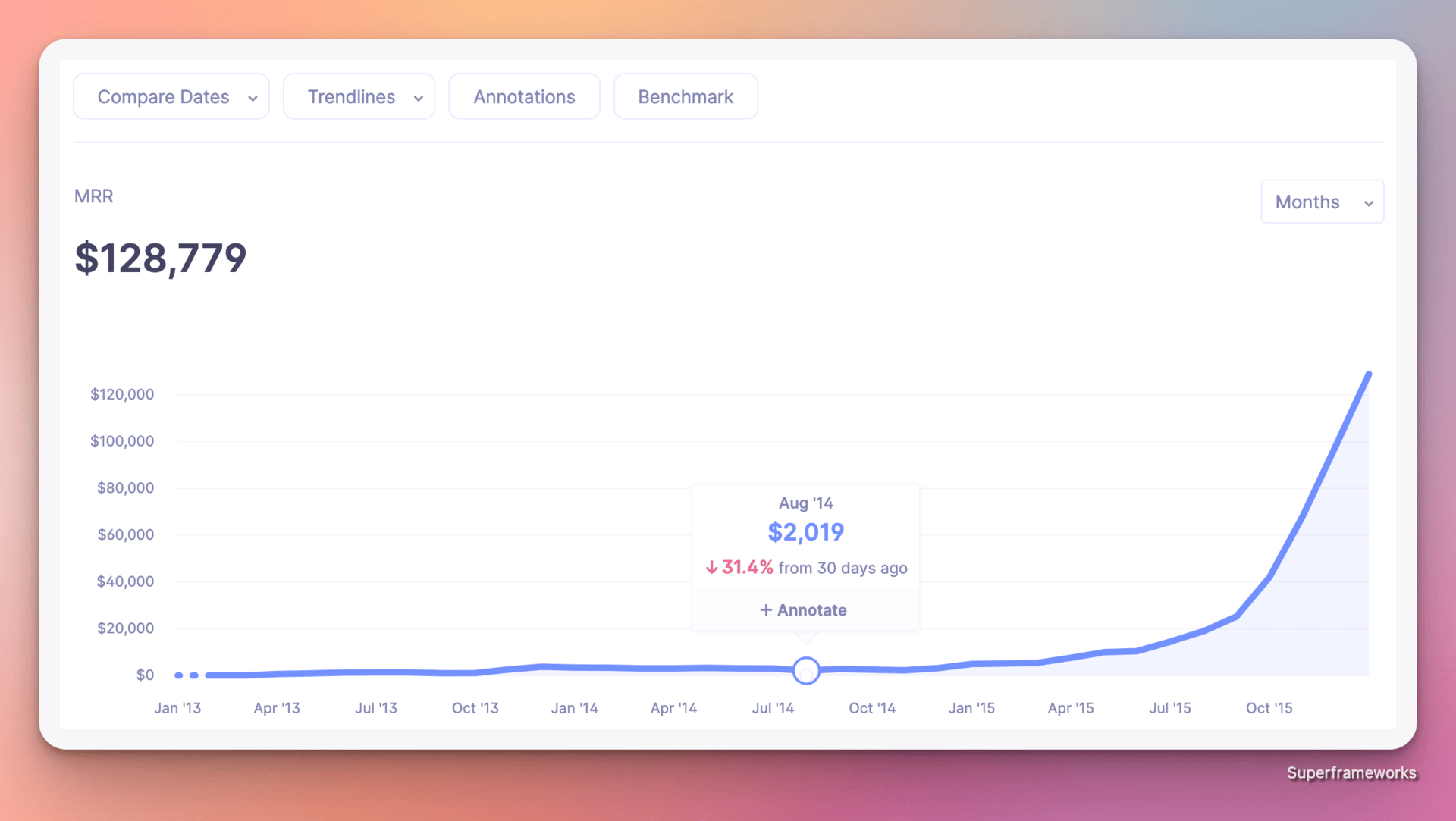
Task: Click the red down arrow by 31.4%
Action: (711, 568)
